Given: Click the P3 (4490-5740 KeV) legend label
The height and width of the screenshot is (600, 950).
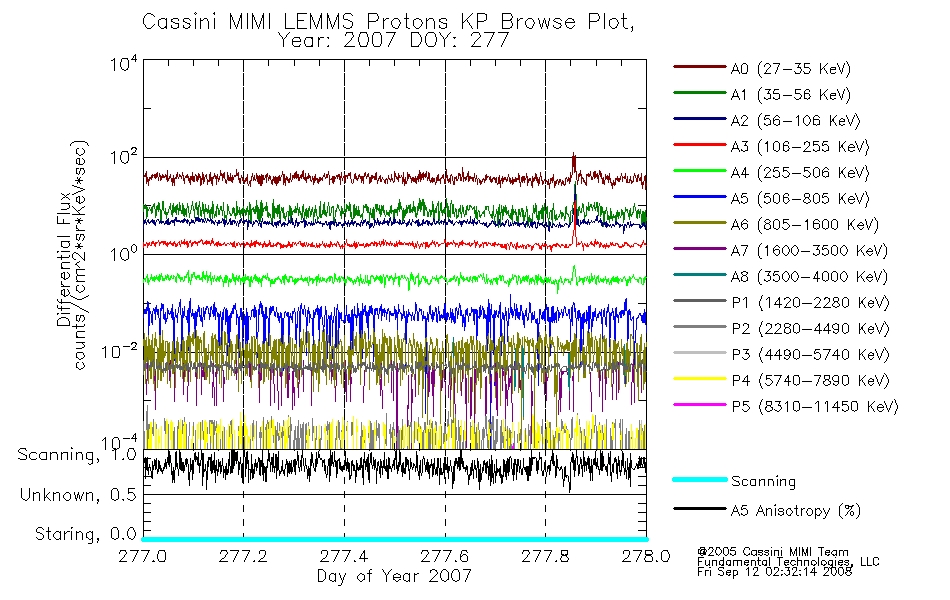Looking at the screenshot, I should (x=810, y=355).
